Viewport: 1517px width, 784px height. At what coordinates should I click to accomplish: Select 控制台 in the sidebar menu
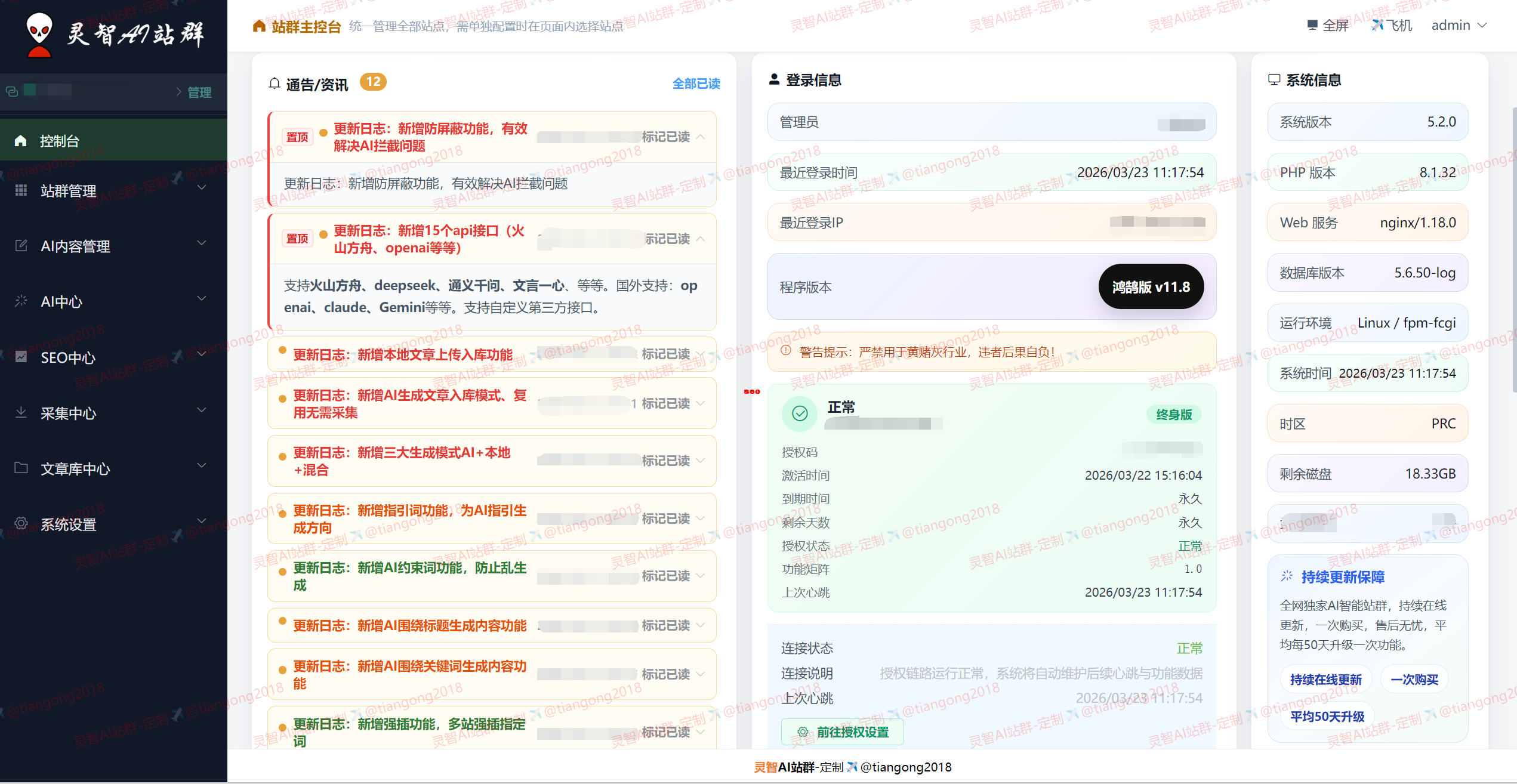click(x=60, y=140)
